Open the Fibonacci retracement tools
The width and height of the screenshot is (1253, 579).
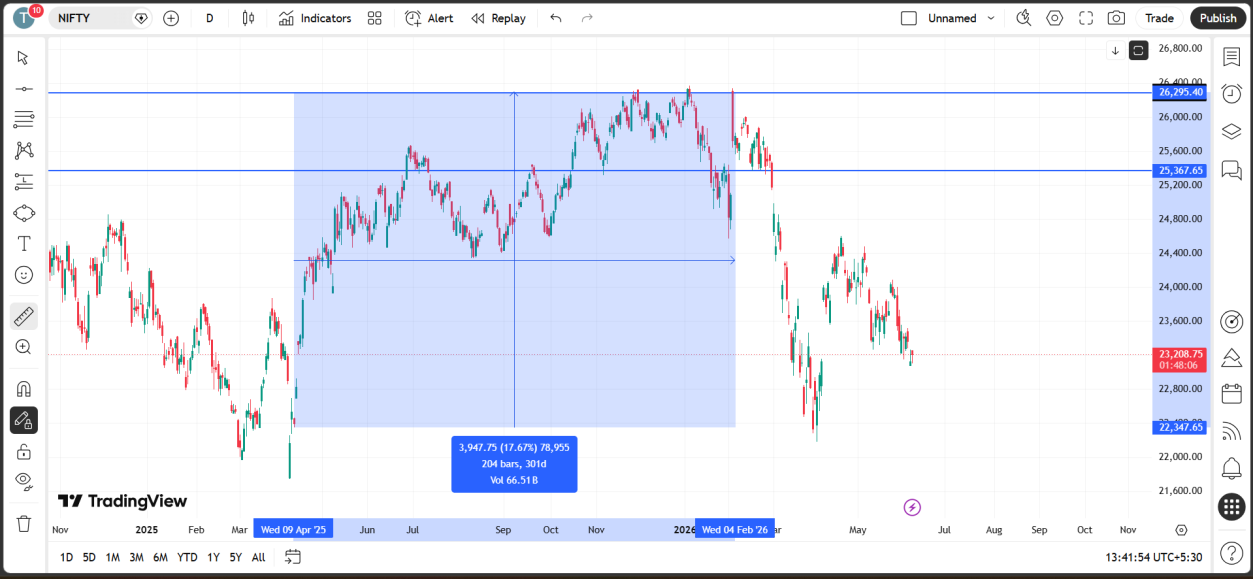click(23, 120)
